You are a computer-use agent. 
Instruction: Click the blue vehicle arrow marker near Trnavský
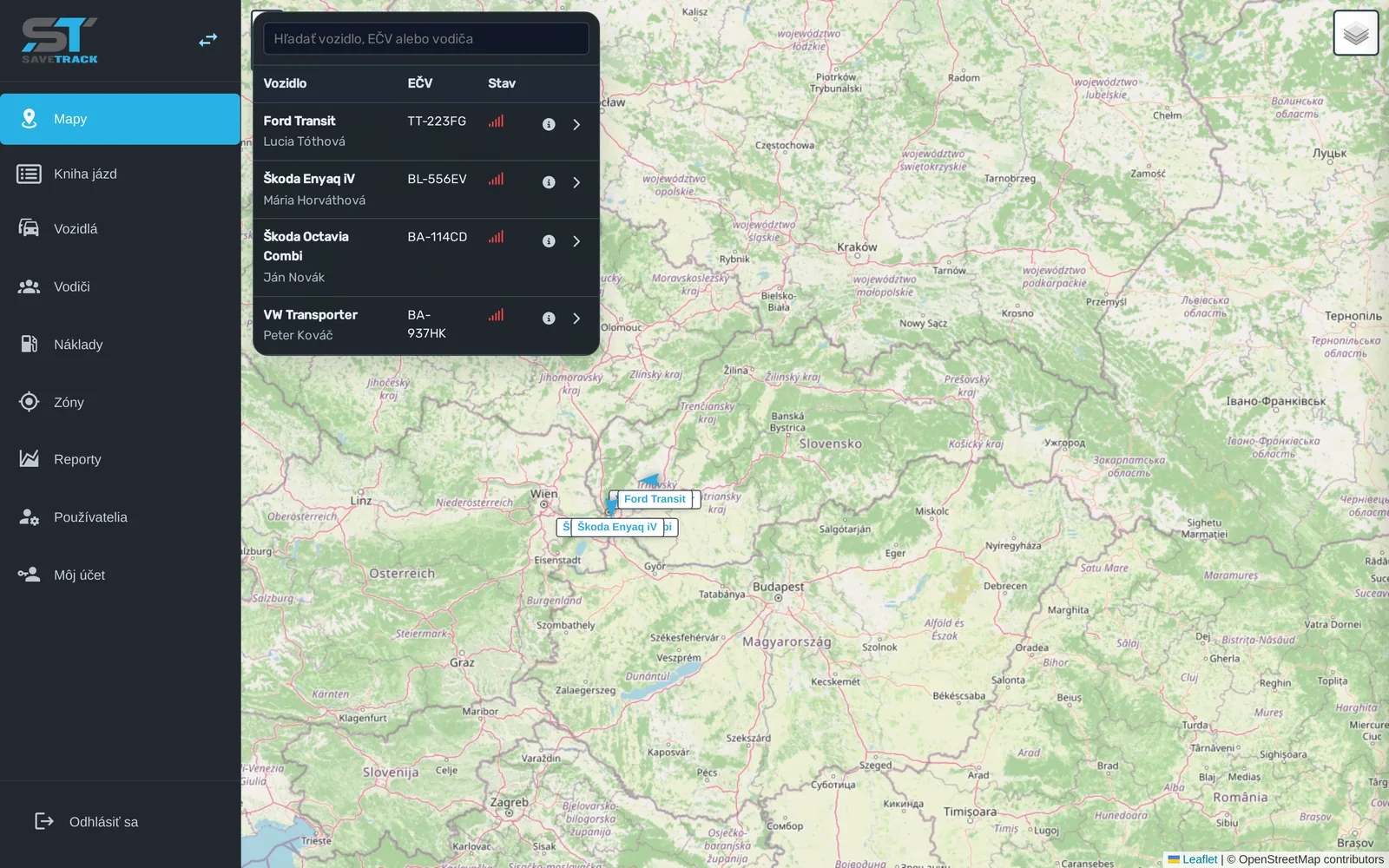(x=648, y=480)
